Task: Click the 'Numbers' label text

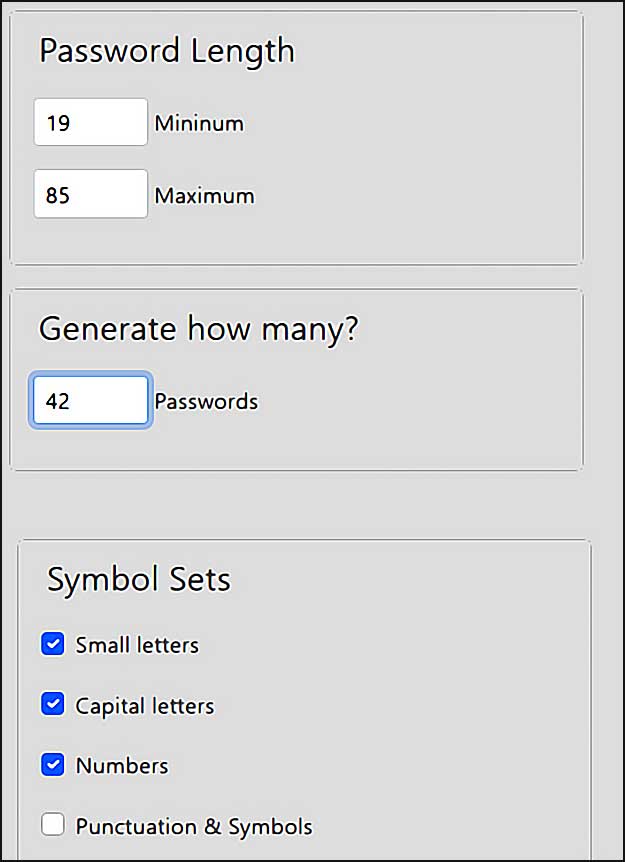Action: tap(122, 766)
